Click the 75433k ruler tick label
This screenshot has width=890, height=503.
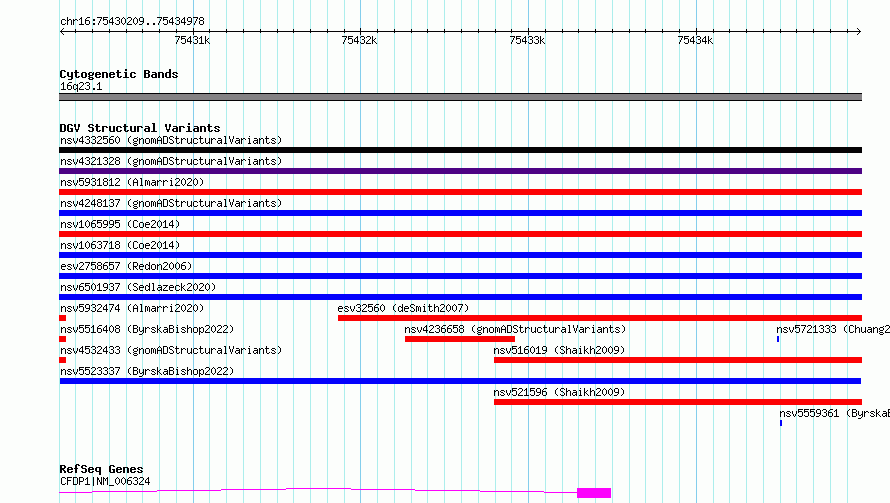(527, 40)
